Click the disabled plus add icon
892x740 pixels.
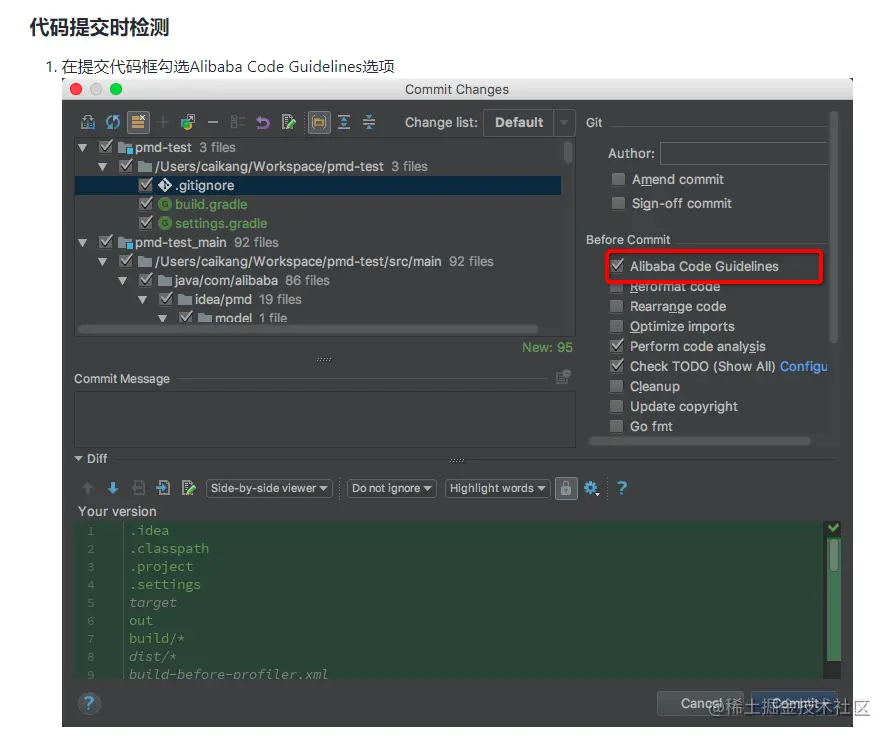coord(163,122)
